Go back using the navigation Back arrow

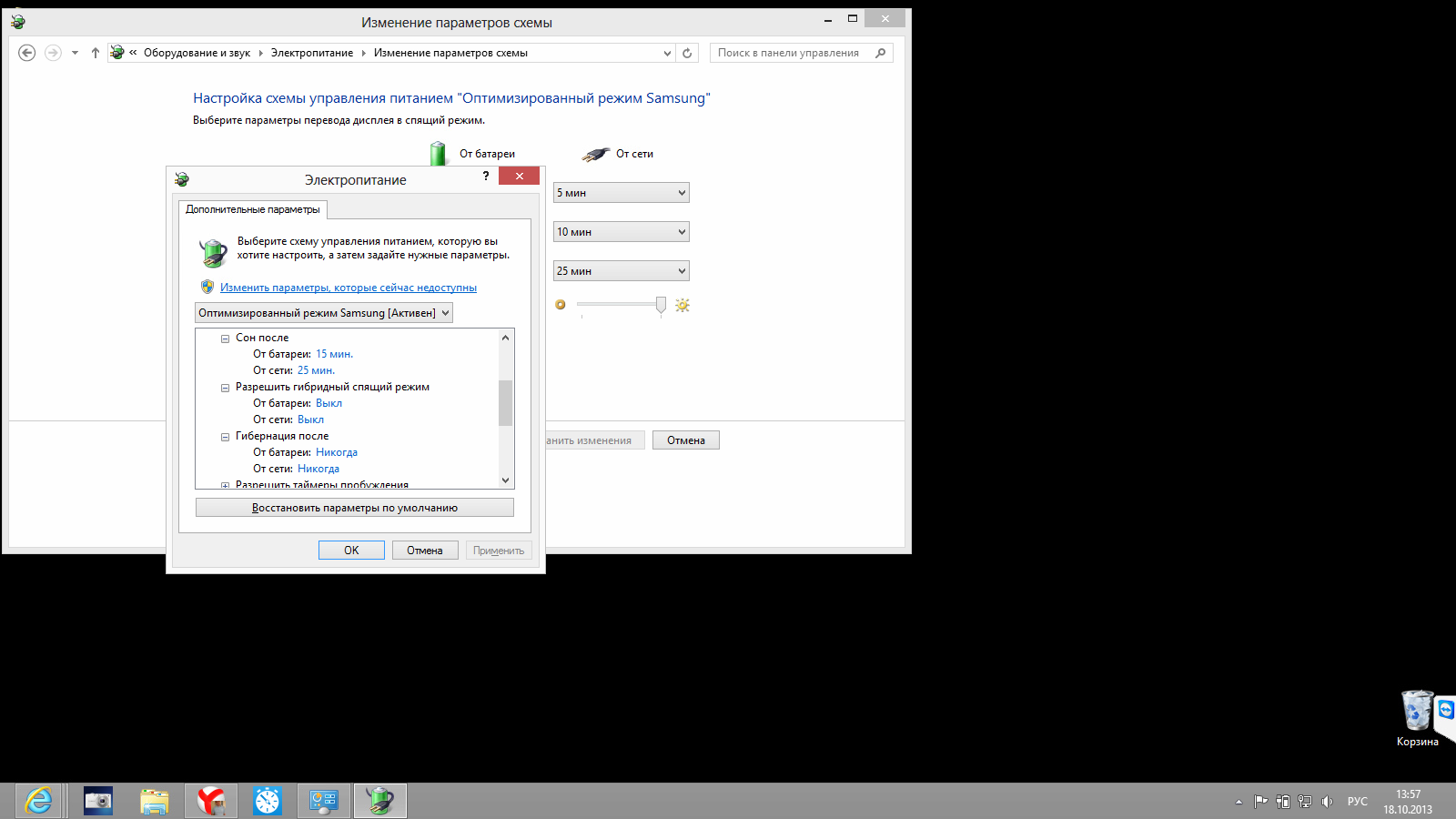pos(27,53)
